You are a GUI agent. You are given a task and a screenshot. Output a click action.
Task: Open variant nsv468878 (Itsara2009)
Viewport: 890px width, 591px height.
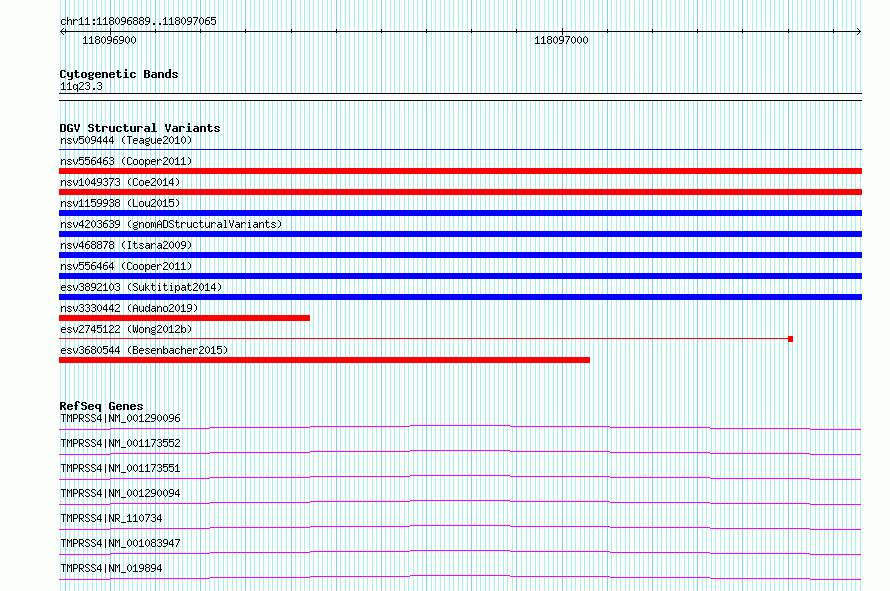(126, 245)
